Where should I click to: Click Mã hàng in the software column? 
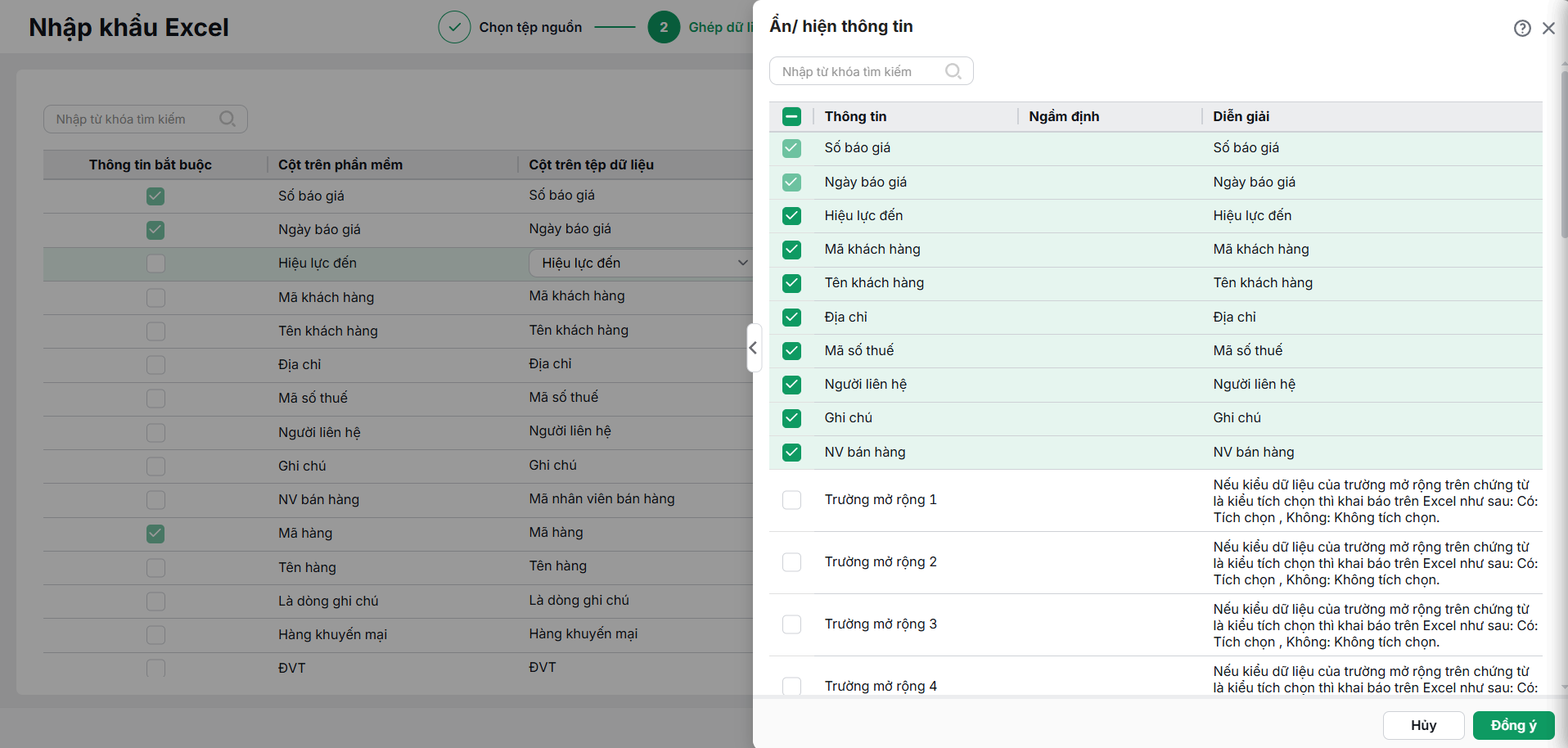(305, 533)
